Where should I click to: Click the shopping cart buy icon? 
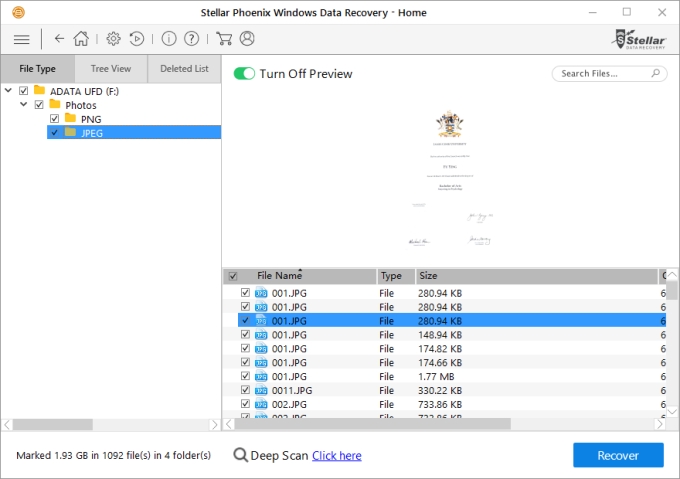[x=224, y=39]
